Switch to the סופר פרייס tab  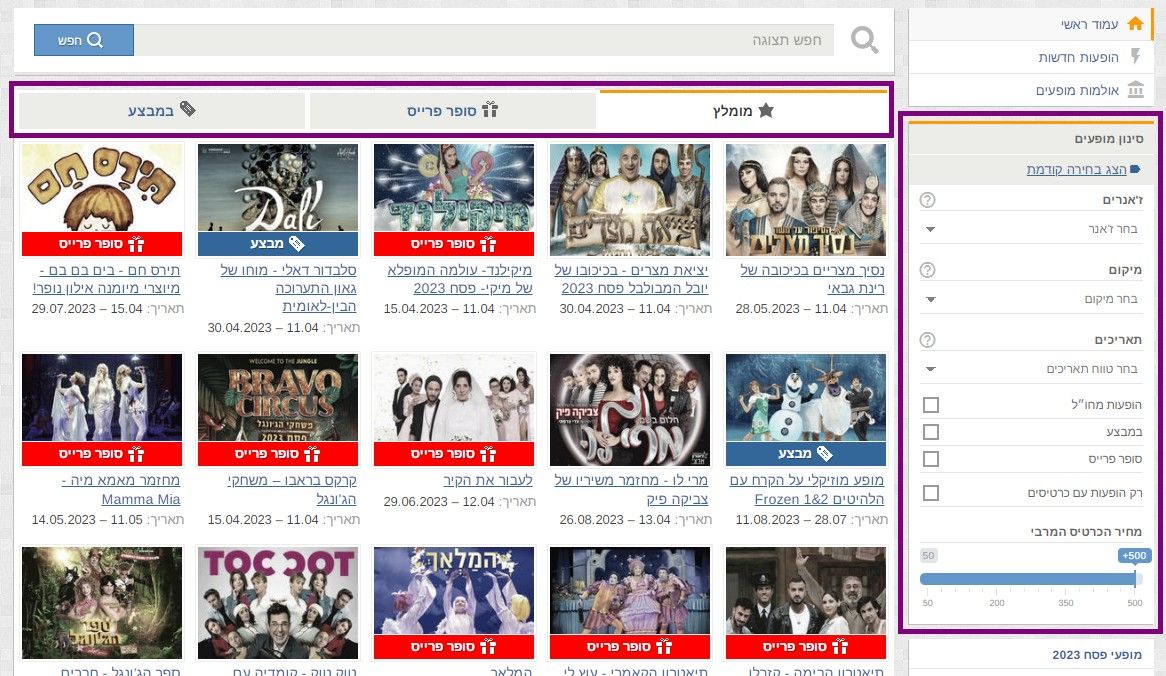point(452,111)
